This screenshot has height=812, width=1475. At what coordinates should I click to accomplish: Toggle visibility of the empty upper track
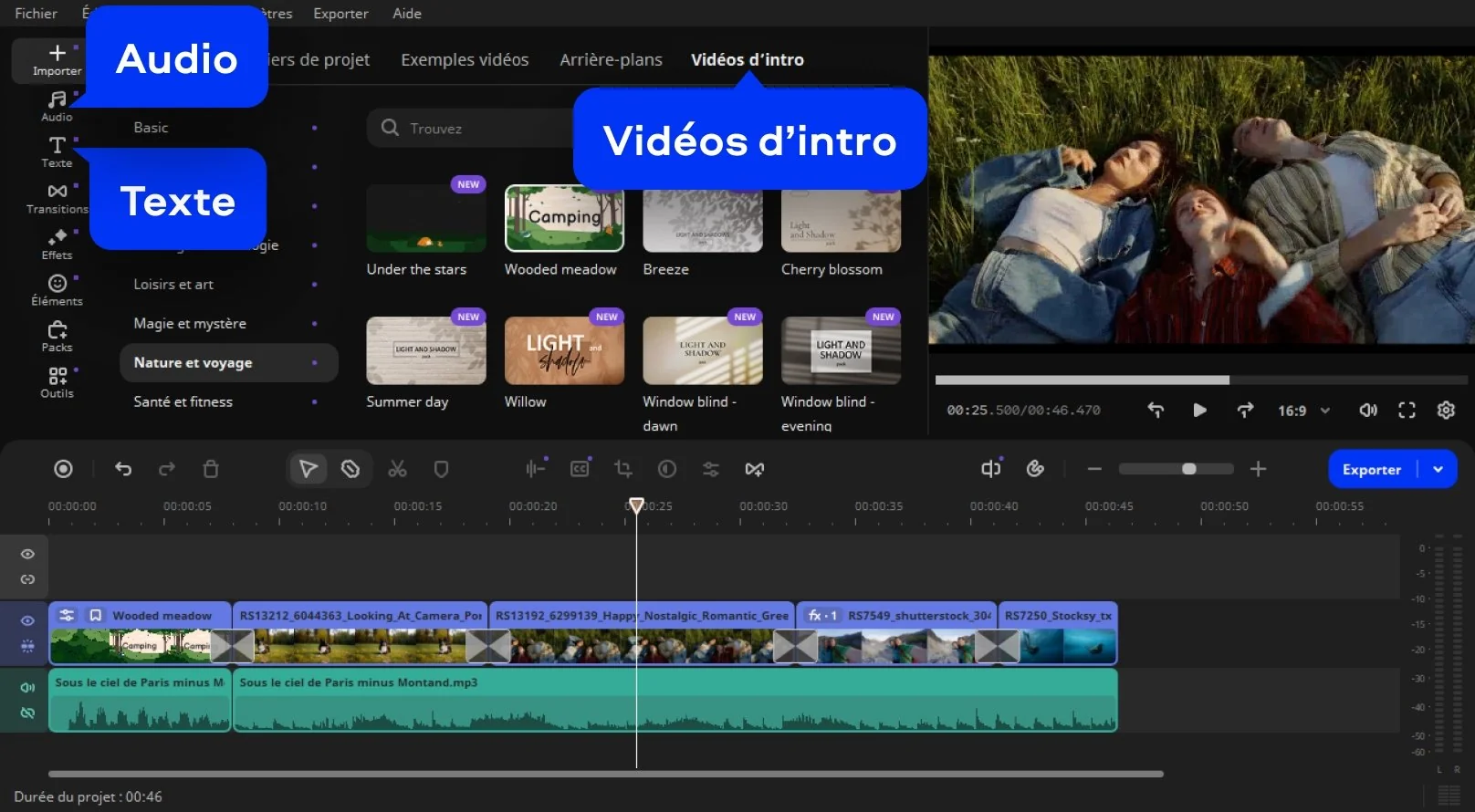pos(27,554)
